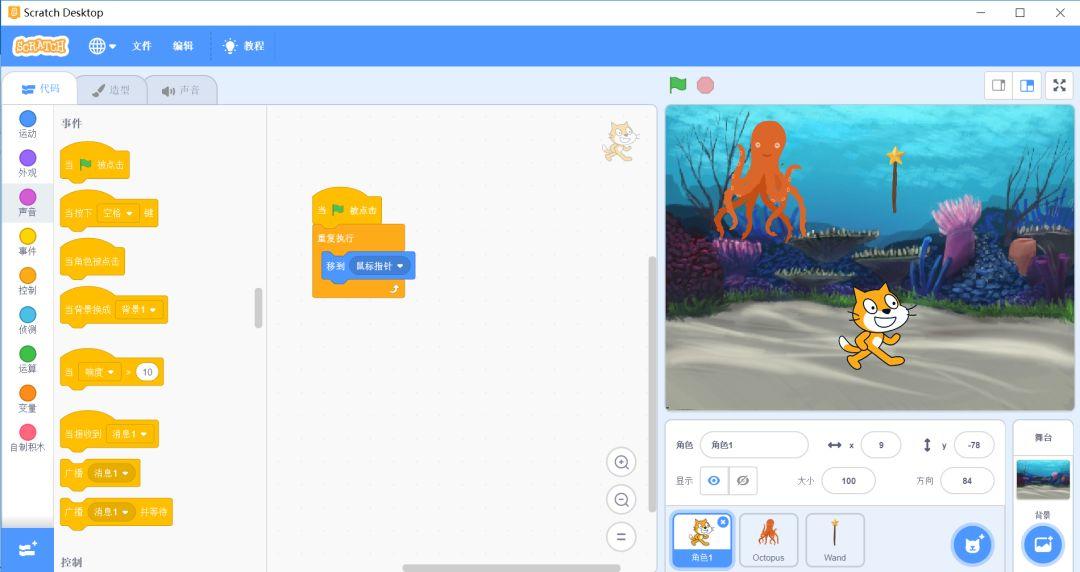Viewport: 1080px width, 572px height.
Task: Open the add extension button
Action: 28,550
